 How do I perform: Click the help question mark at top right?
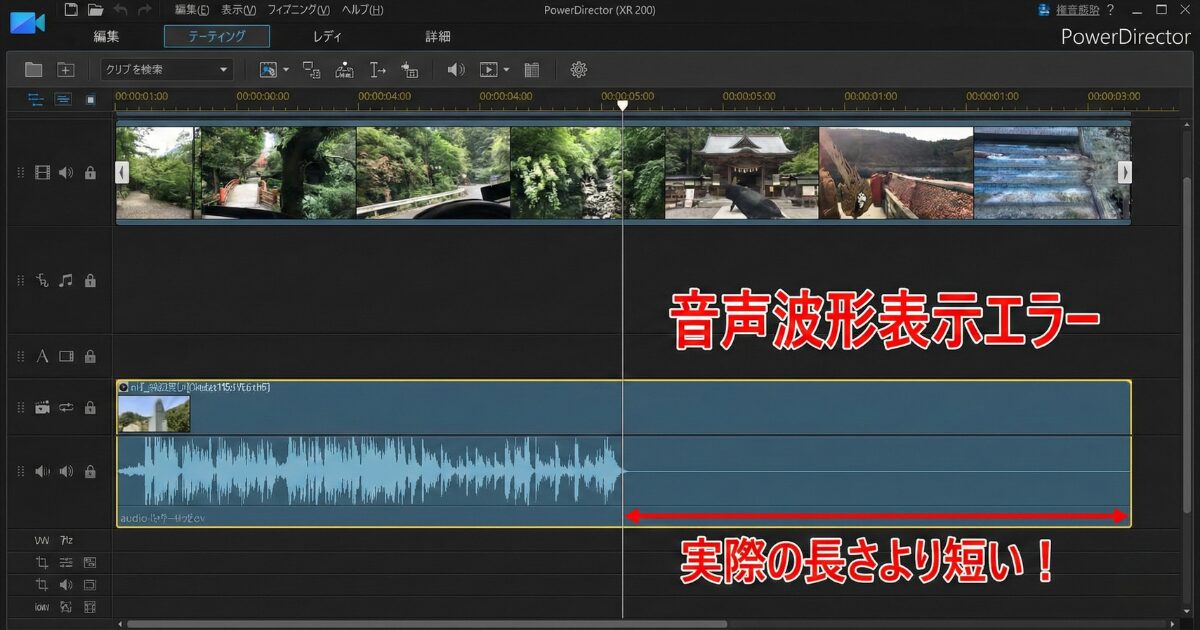(x=1111, y=10)
